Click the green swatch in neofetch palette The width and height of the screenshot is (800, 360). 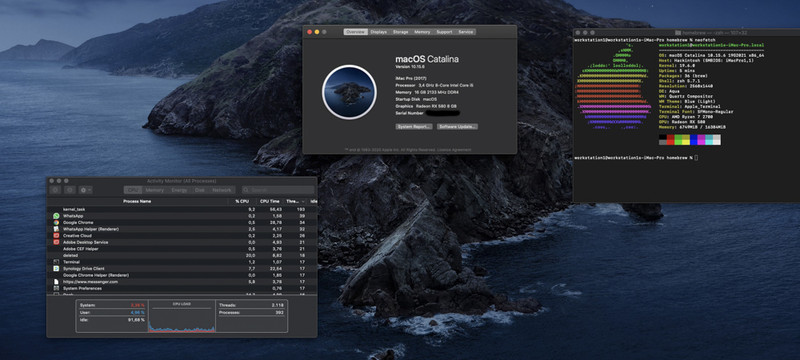click(x=678, y=140)
